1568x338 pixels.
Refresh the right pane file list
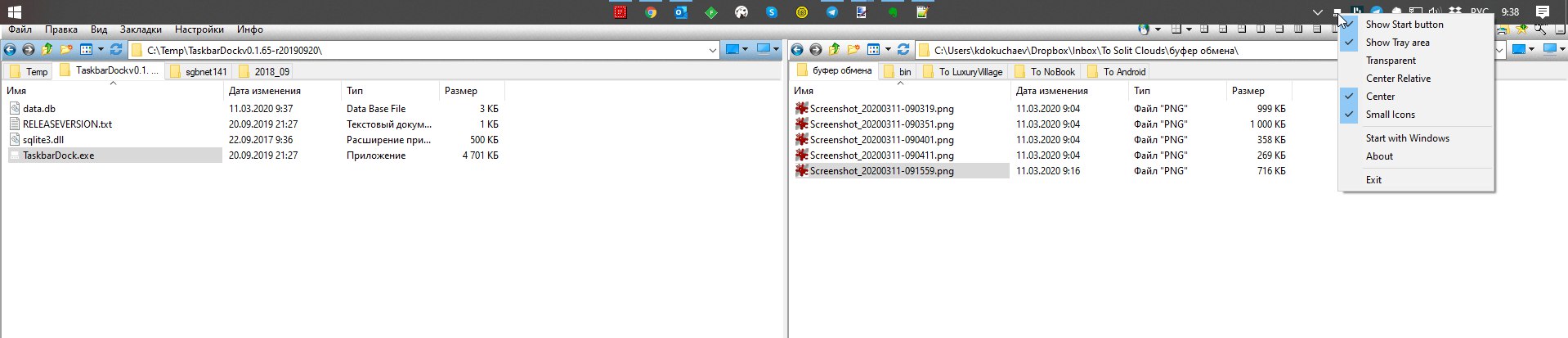[x=903, y=50]
